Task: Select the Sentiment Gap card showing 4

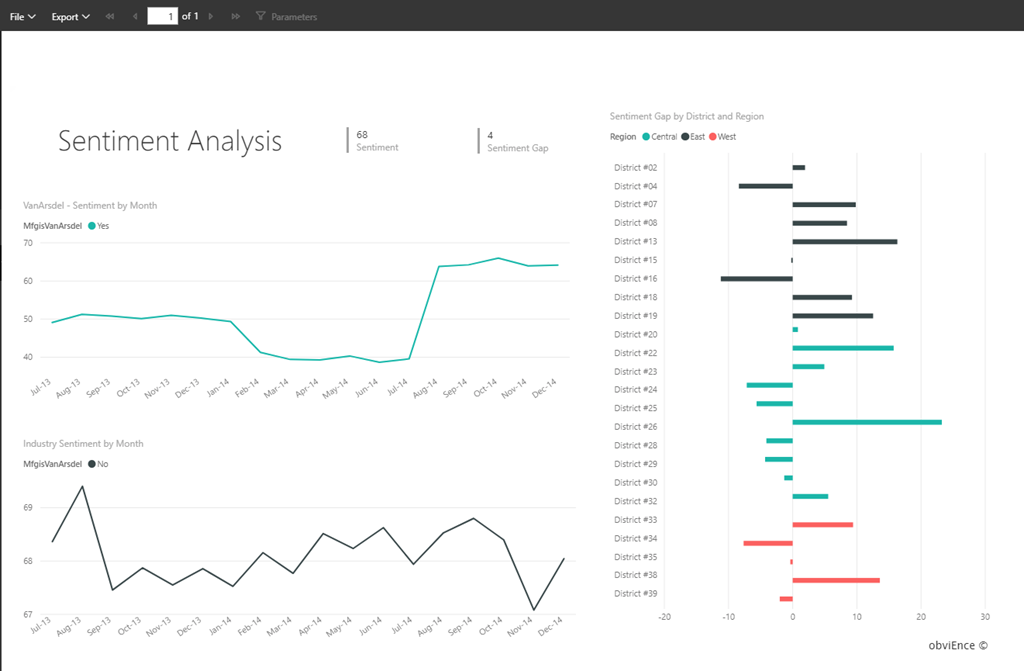Action: [x=517, y=140]
